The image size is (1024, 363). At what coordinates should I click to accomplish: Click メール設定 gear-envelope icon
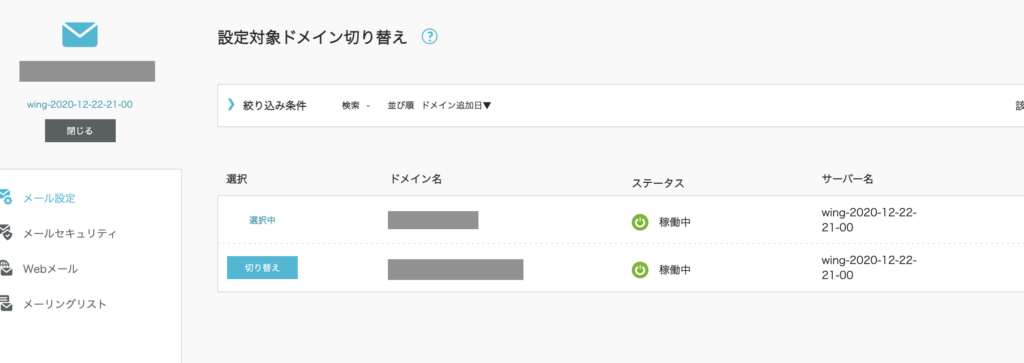[x=5, y=197]
